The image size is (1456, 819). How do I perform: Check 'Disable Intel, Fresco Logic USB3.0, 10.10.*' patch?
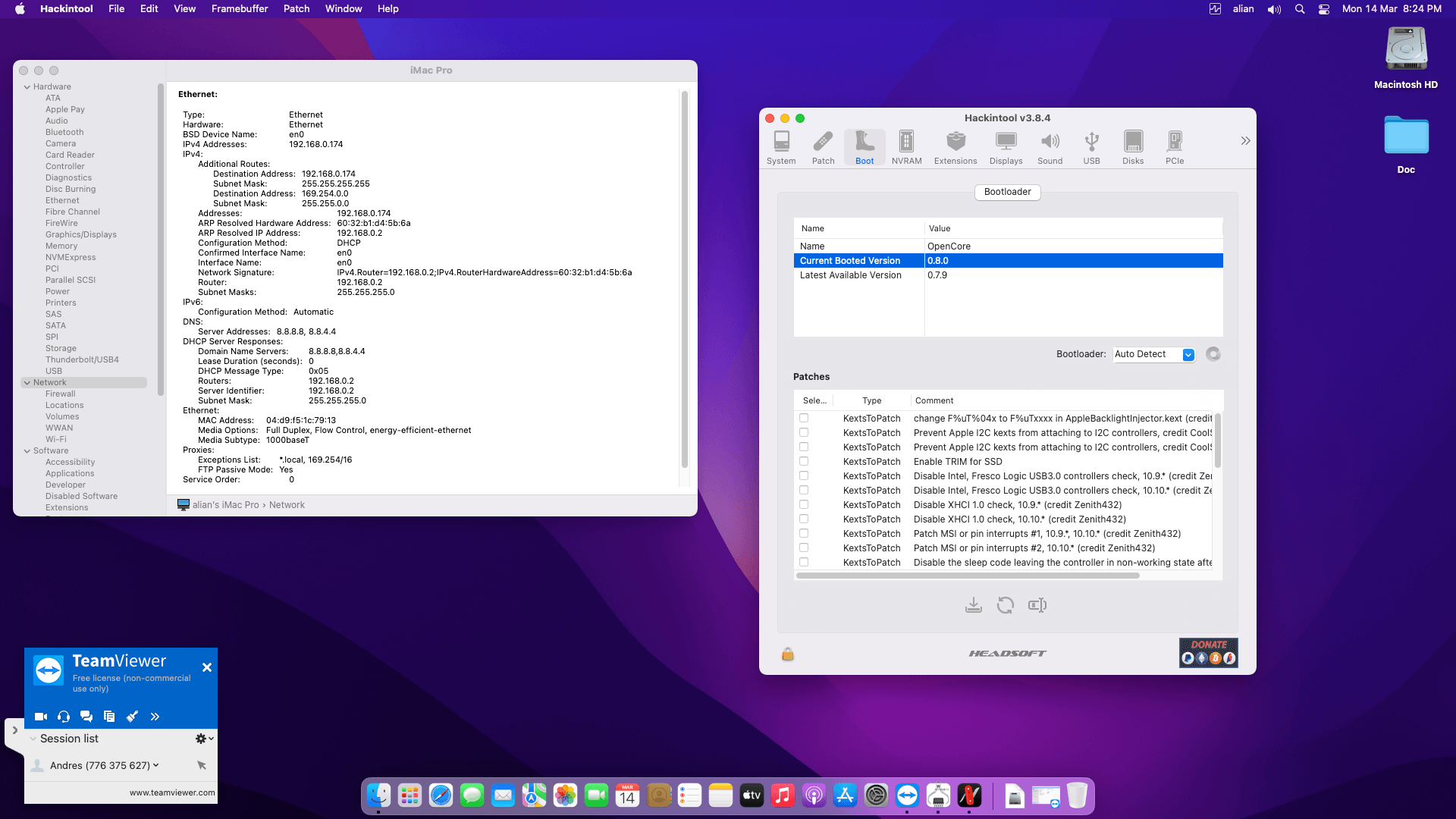[804, 491]
